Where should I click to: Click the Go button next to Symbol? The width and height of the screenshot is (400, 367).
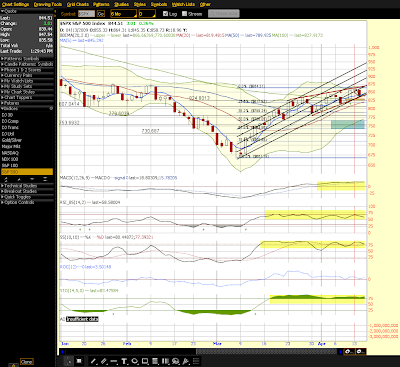click(x=101, y=14)
